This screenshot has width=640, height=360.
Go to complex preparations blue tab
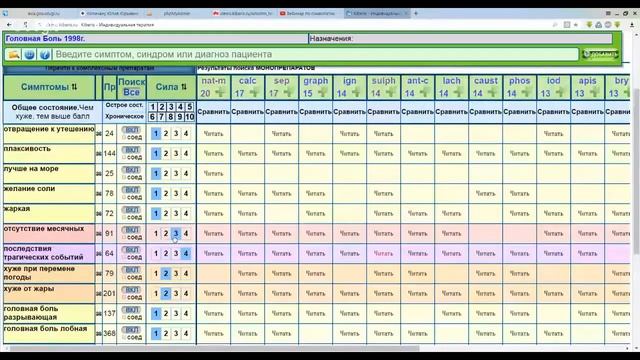coord(99,69)
